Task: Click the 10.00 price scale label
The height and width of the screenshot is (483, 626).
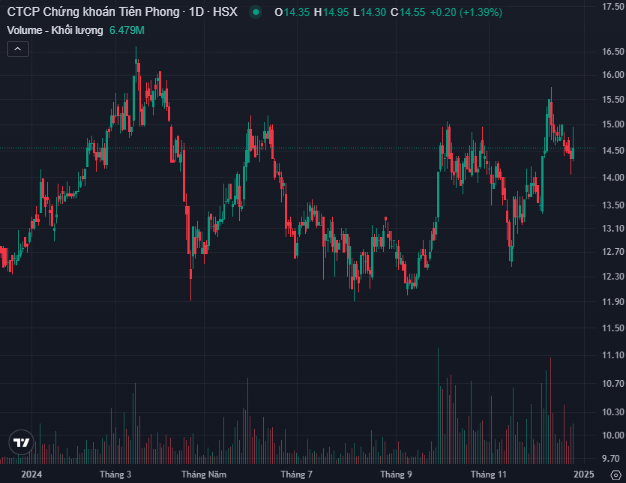Action: [x=613, y=435]
